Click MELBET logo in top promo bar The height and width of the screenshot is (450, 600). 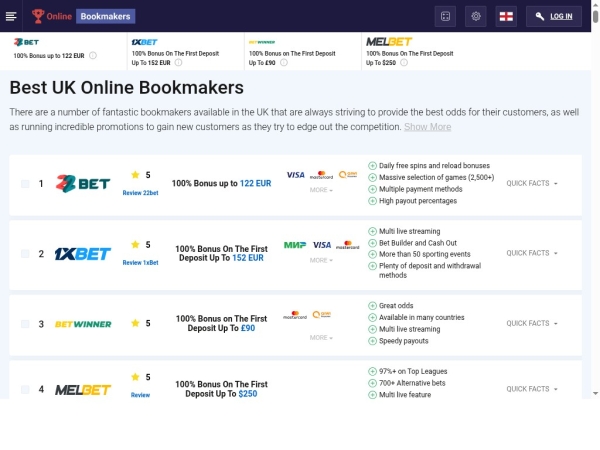click(x=389, y=41)
